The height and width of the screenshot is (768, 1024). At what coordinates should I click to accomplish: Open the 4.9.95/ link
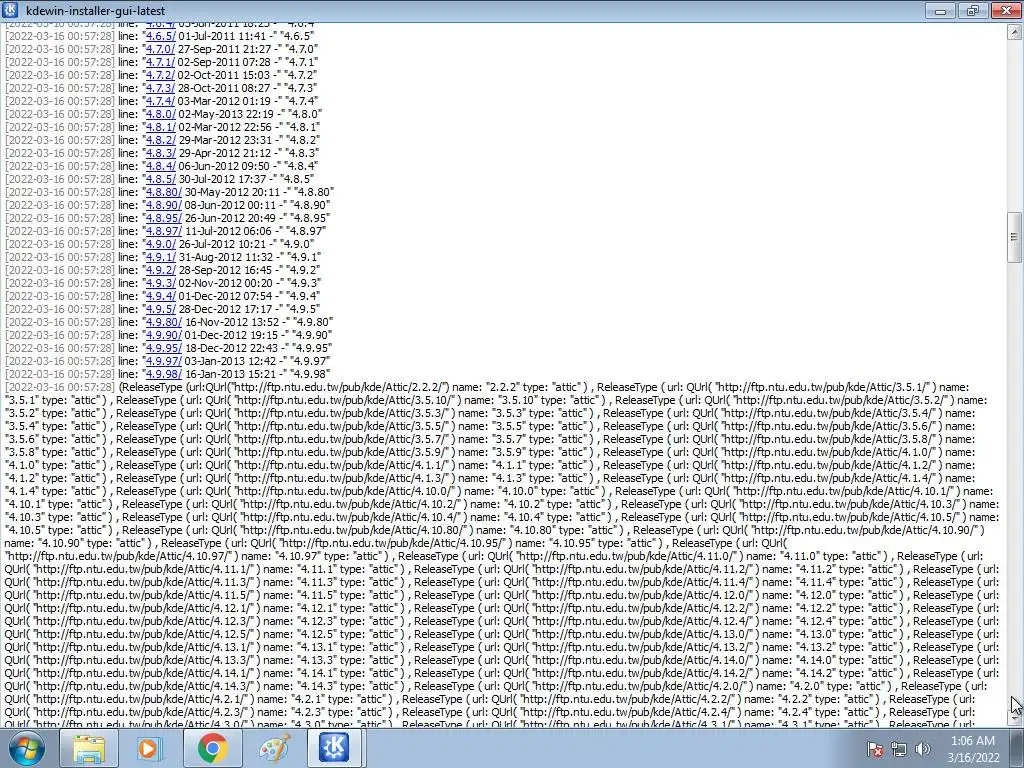coord(163,348)
